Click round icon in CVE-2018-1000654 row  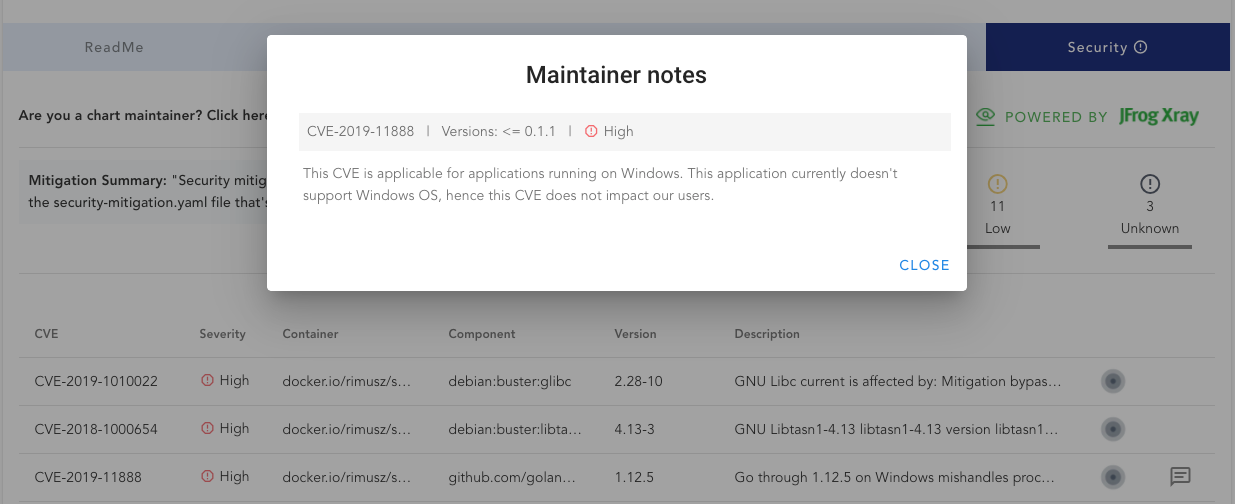tap(1112, 429)
